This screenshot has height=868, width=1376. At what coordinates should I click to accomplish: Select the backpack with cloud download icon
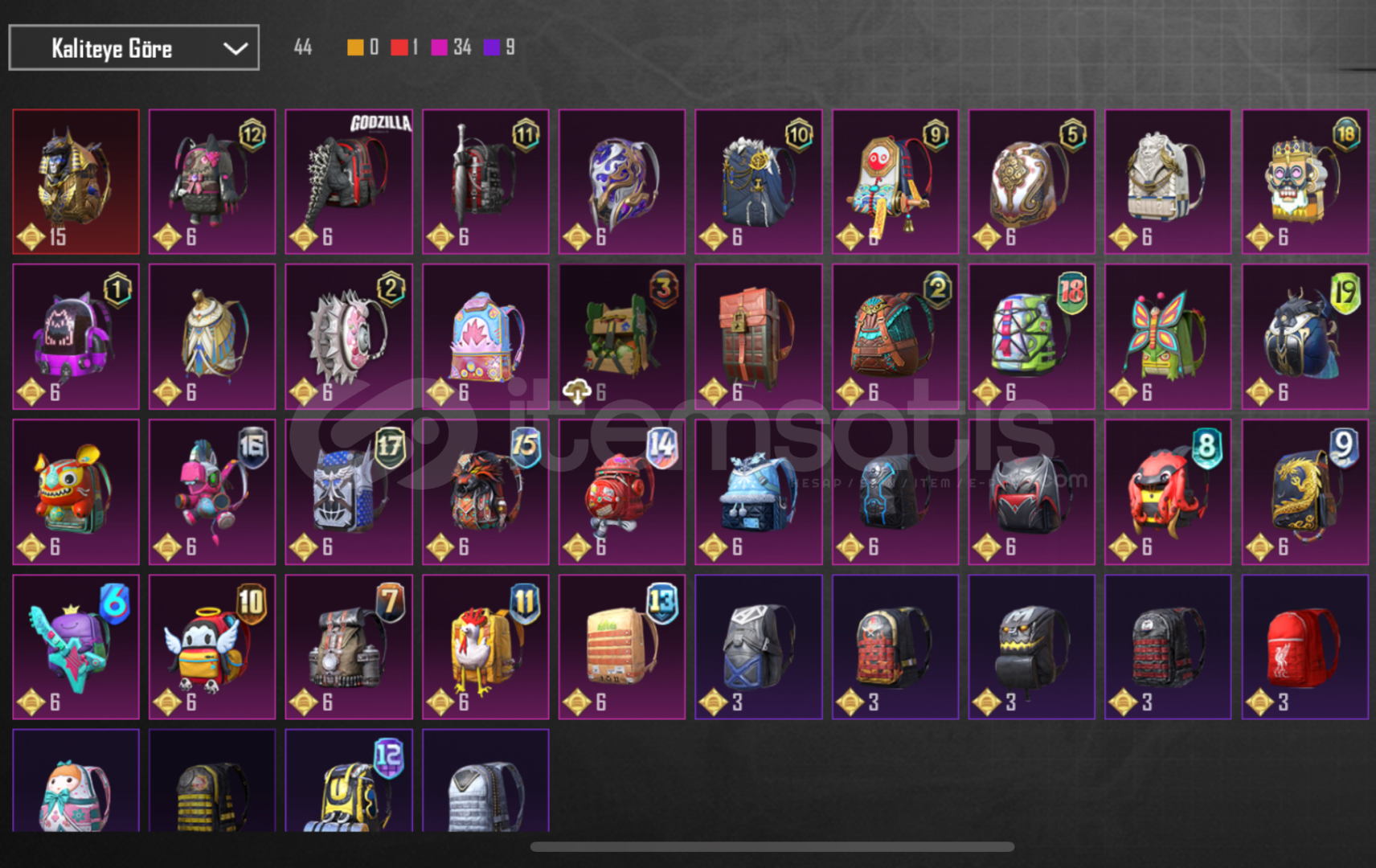[x=622, y=337]
